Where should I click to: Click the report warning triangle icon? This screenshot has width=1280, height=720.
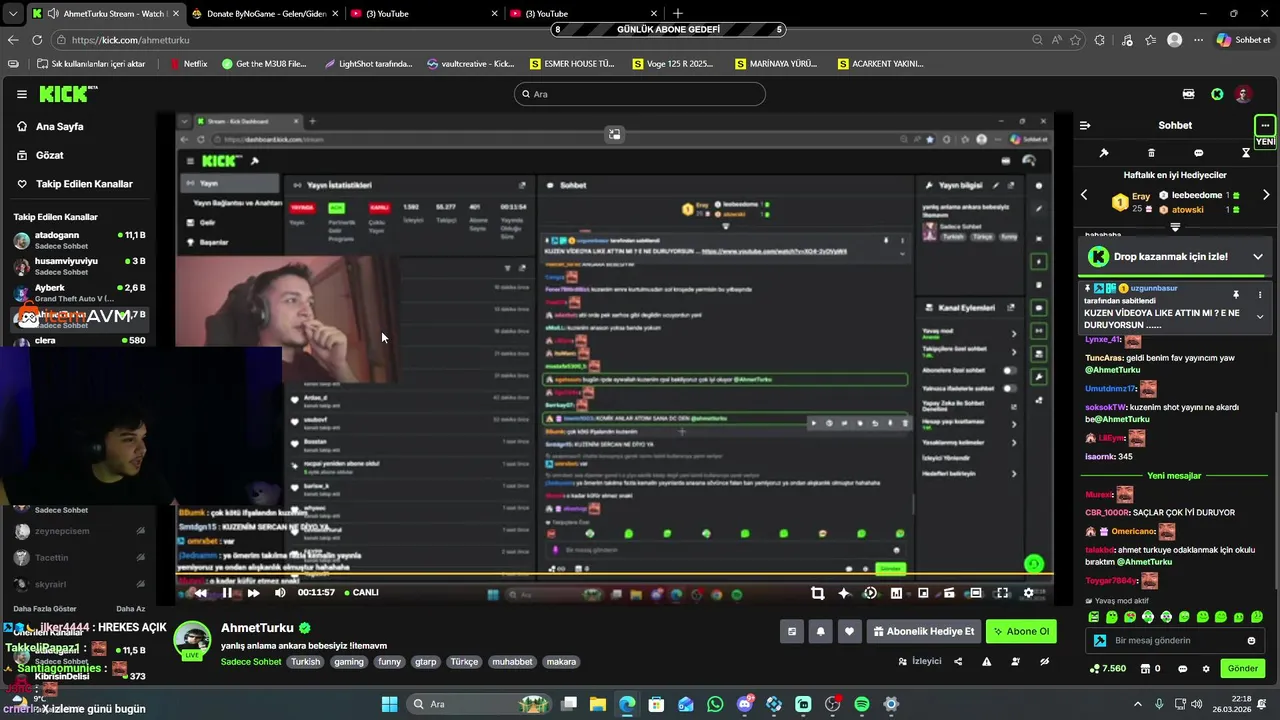coord(987,661)
